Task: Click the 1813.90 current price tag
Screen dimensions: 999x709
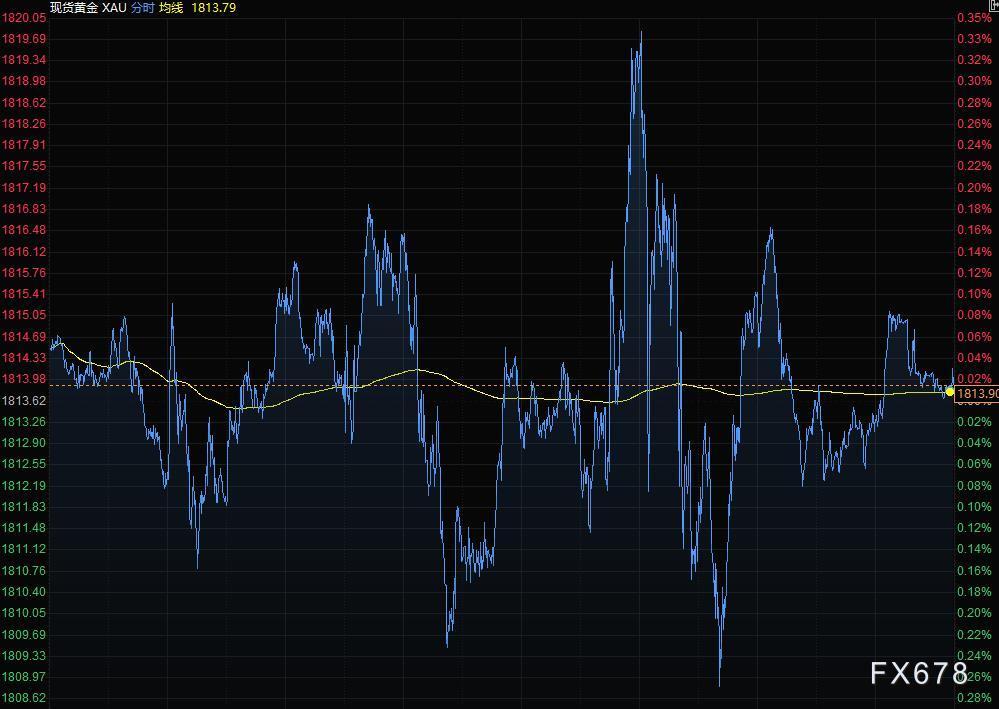Action: coord(977,394)
